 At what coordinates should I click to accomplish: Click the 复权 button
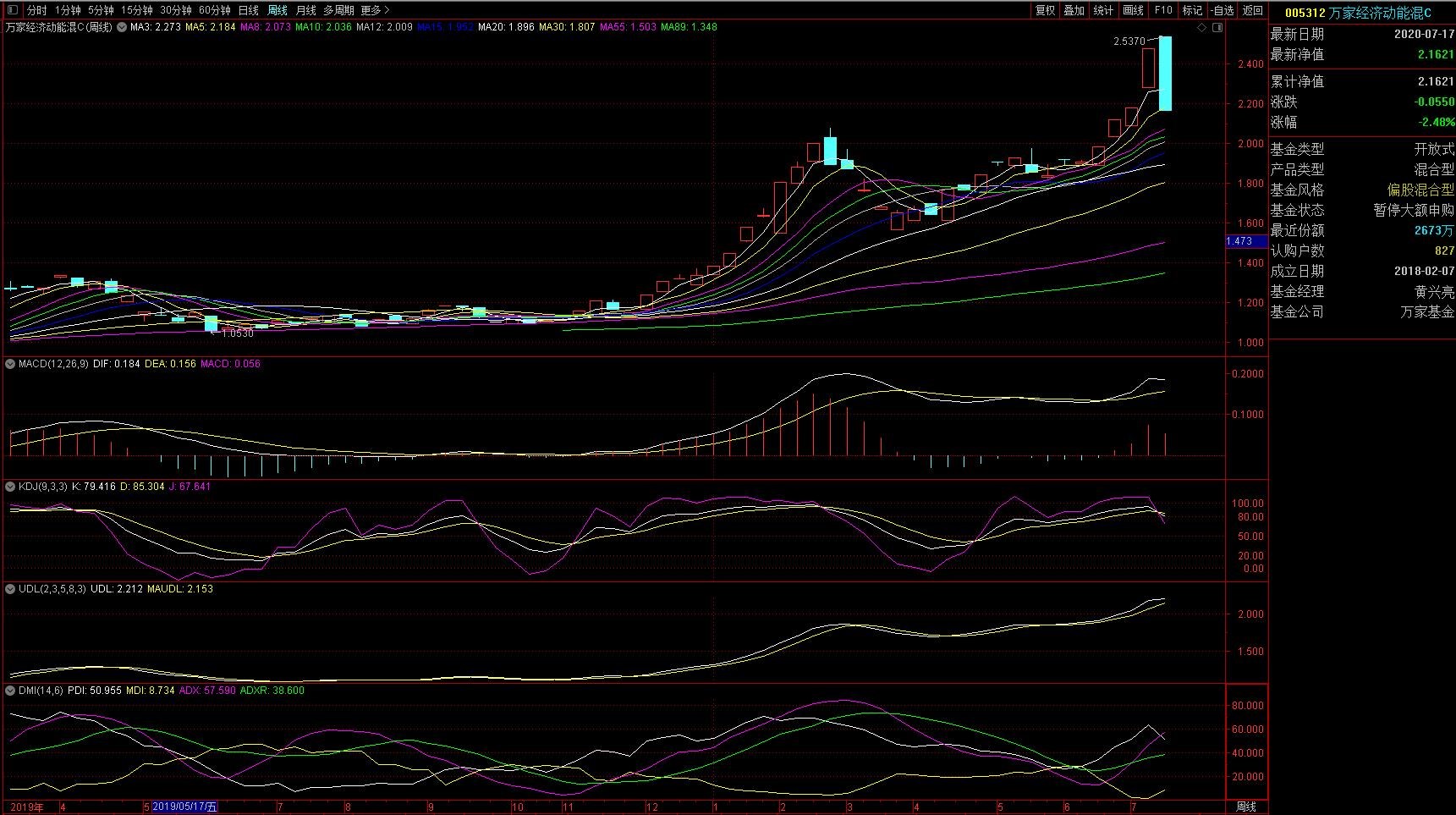1045,10
